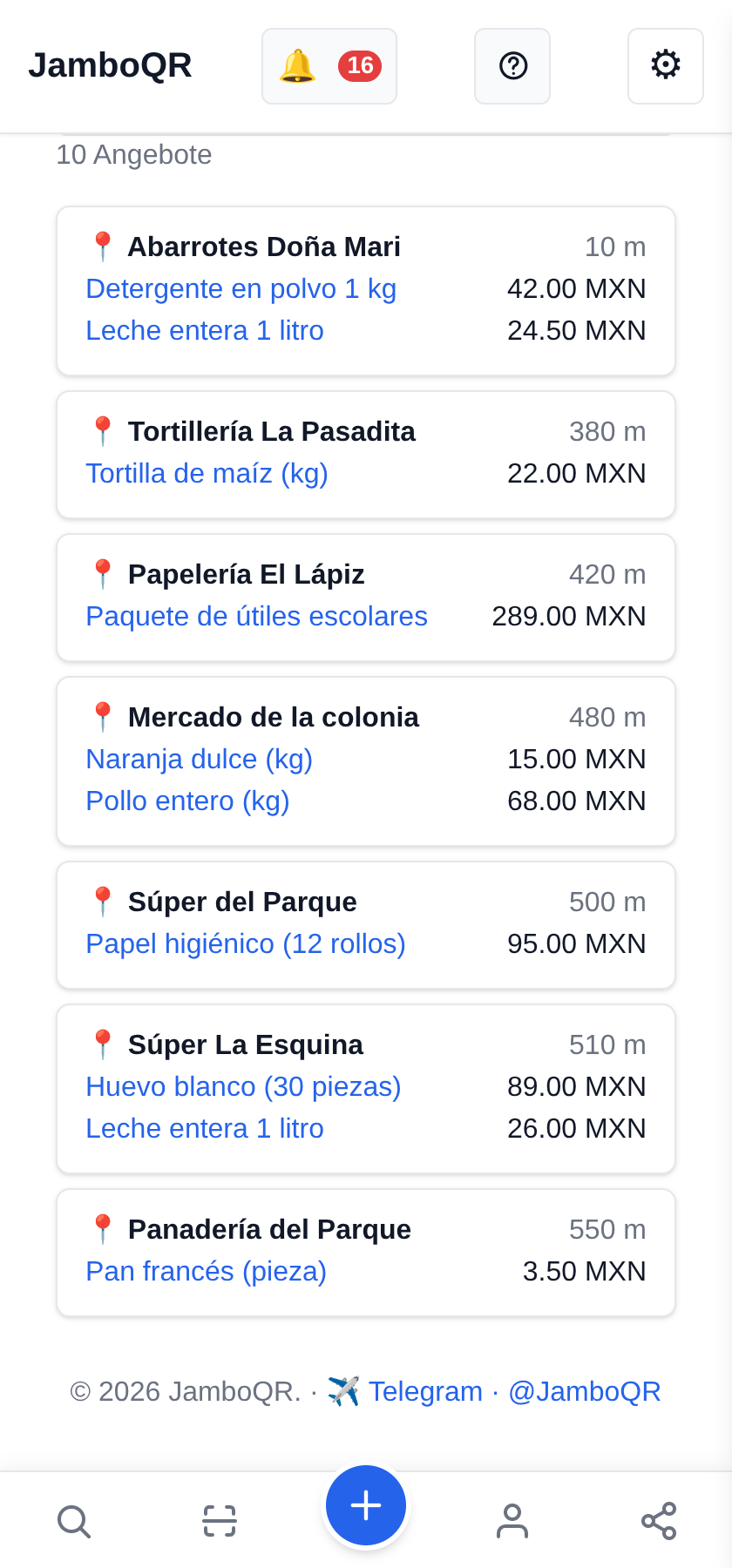Tap the share icon in bottom bar
Screen dimensions: 732x1568
point(659,1521)
